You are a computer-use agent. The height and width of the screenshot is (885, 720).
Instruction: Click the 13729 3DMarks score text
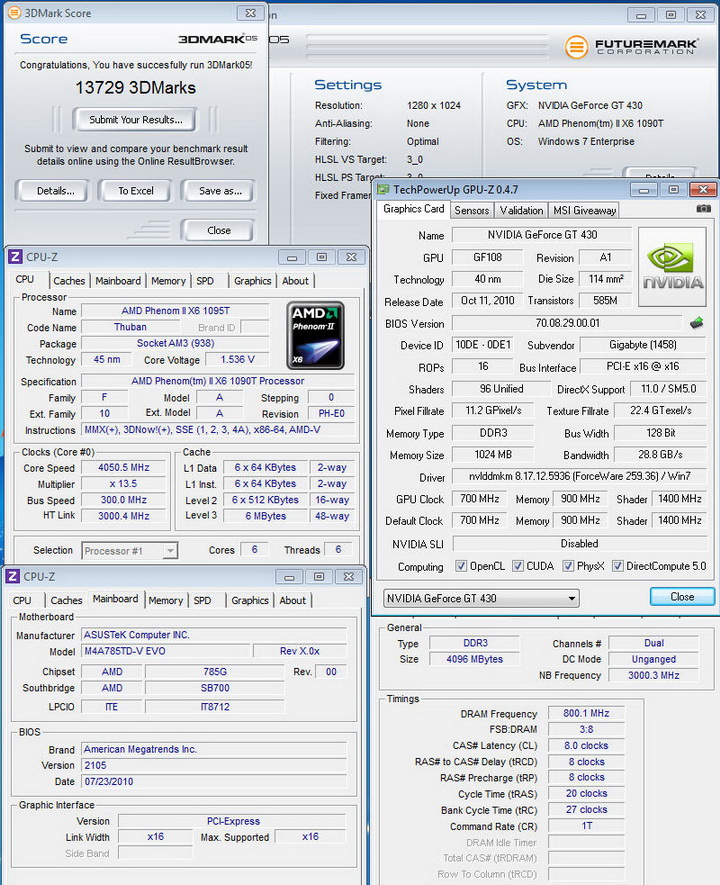135,87
